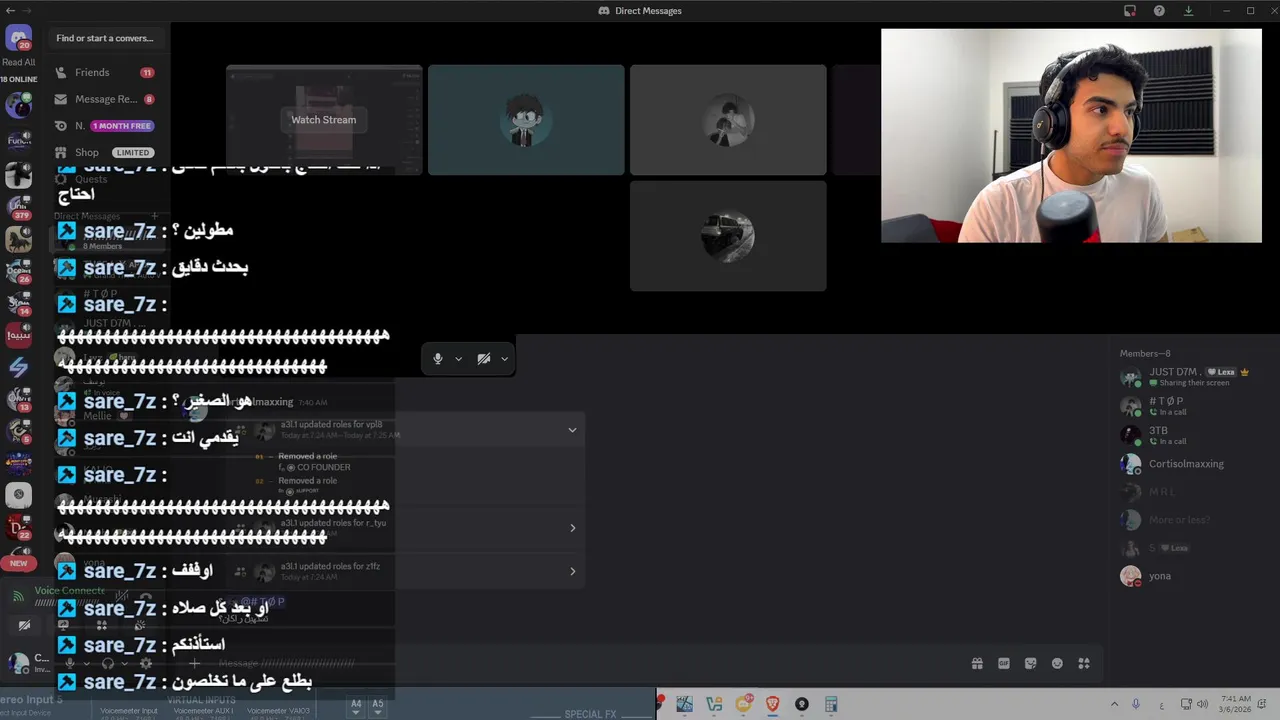This screenshot has height=720, width=1280.
Task: Toggle user panel headphones deafen
Action: (108, 663)
